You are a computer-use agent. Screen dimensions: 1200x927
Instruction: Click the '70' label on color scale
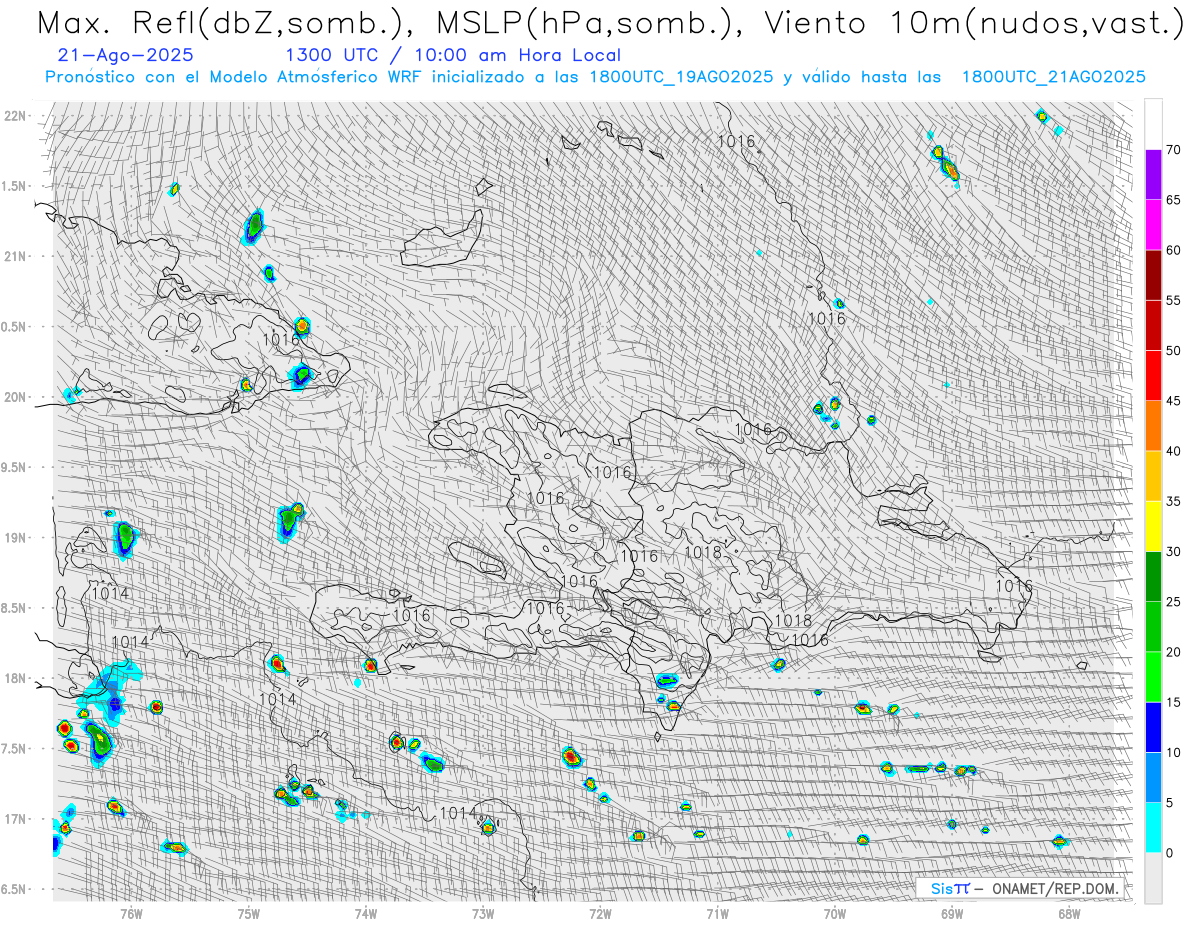pyautogui.click(x=1174, y=150)
